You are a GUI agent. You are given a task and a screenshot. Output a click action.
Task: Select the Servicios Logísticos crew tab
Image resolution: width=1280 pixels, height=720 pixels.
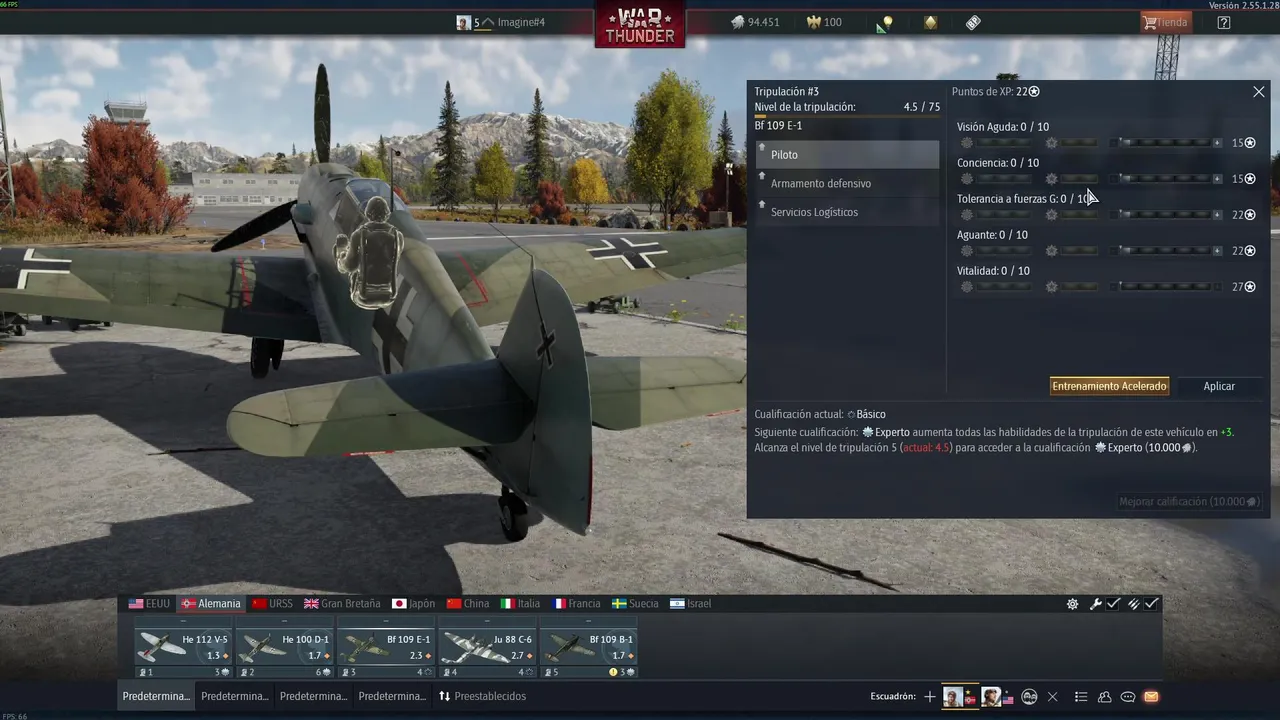pyautogui.click(x=847, y=212)
